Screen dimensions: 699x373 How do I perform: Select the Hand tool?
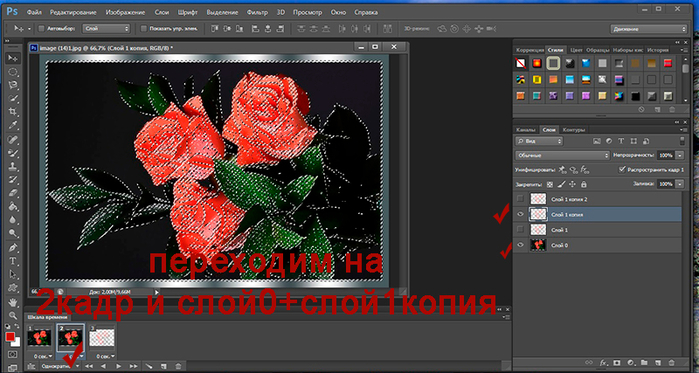pyautogui.click(x=13, y=303)
